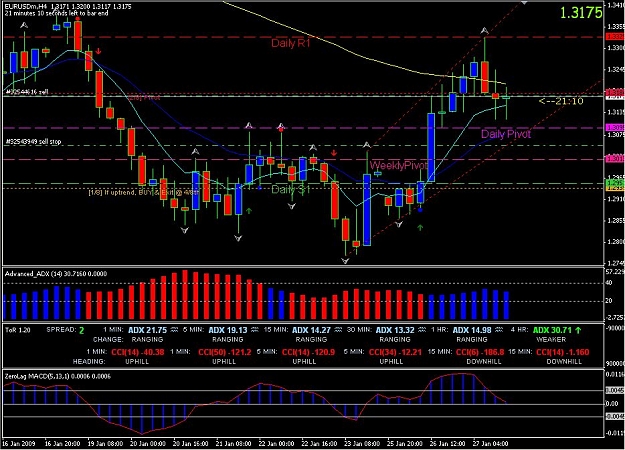The width and height of the screenshot is (625, 450).
Task: Select red down arrow left of WeeklyPivot label
Action: coord(334,153)
